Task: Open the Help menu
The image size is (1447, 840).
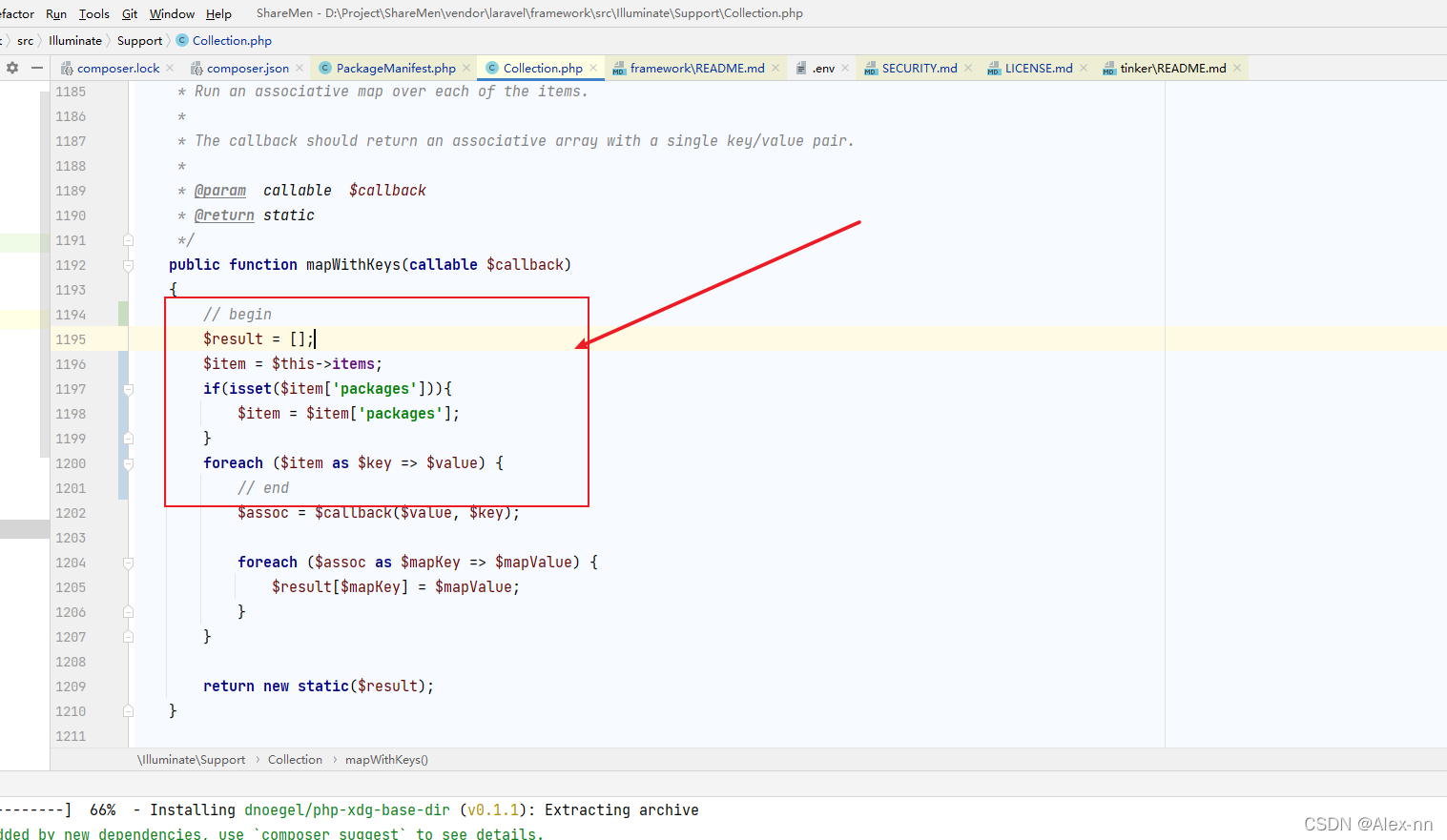Action: [218, 13]
